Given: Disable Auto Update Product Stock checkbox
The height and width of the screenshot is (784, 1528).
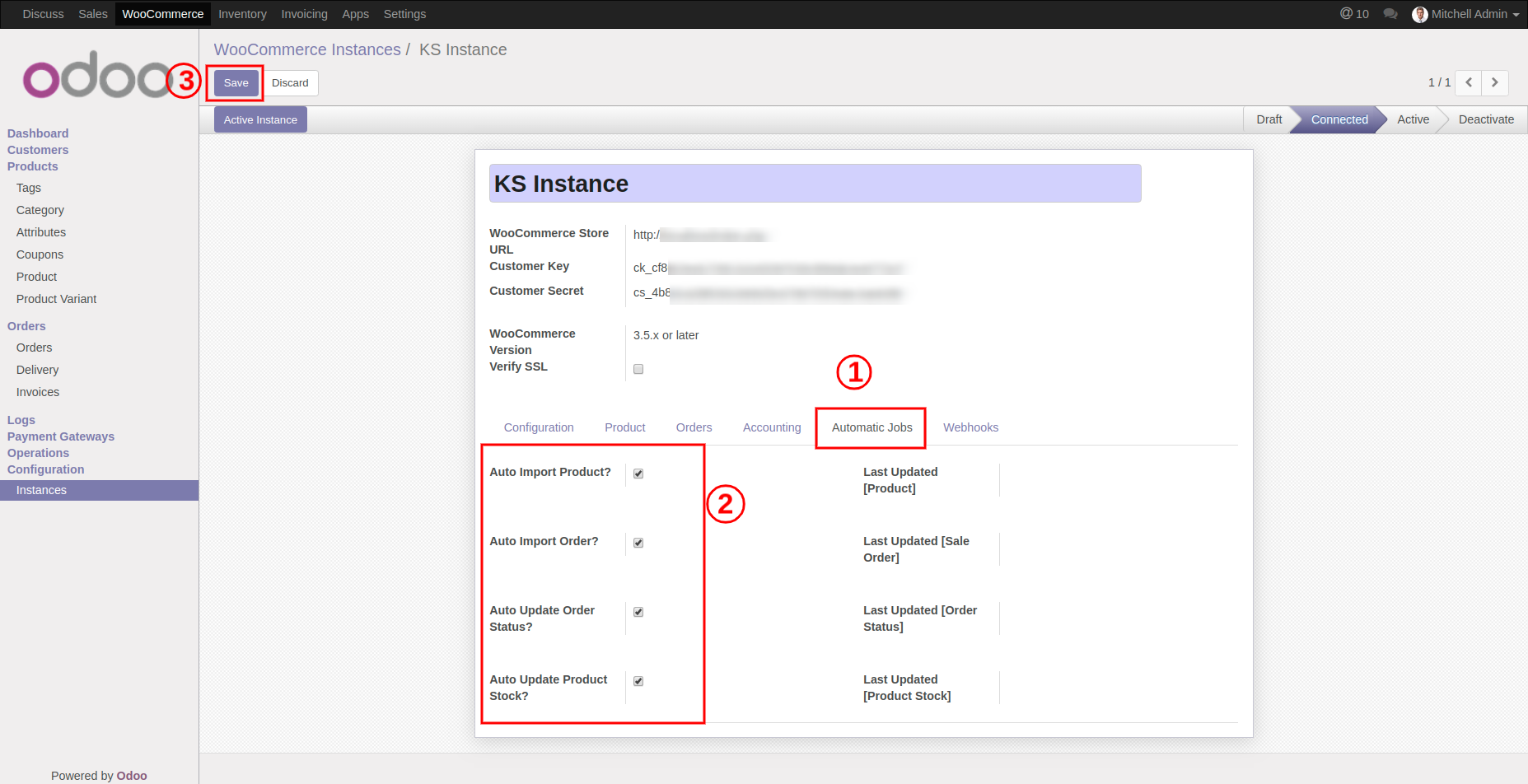Looking at the screenshot, I should 638,681.
